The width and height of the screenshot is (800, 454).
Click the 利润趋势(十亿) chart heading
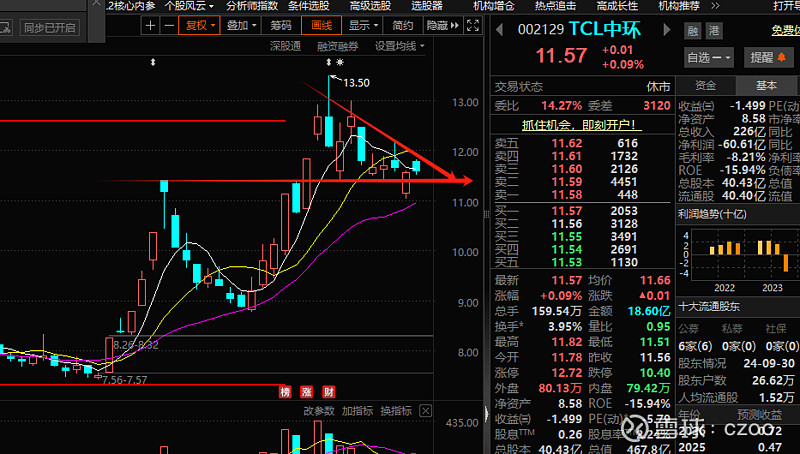click(x=712, y=214)
